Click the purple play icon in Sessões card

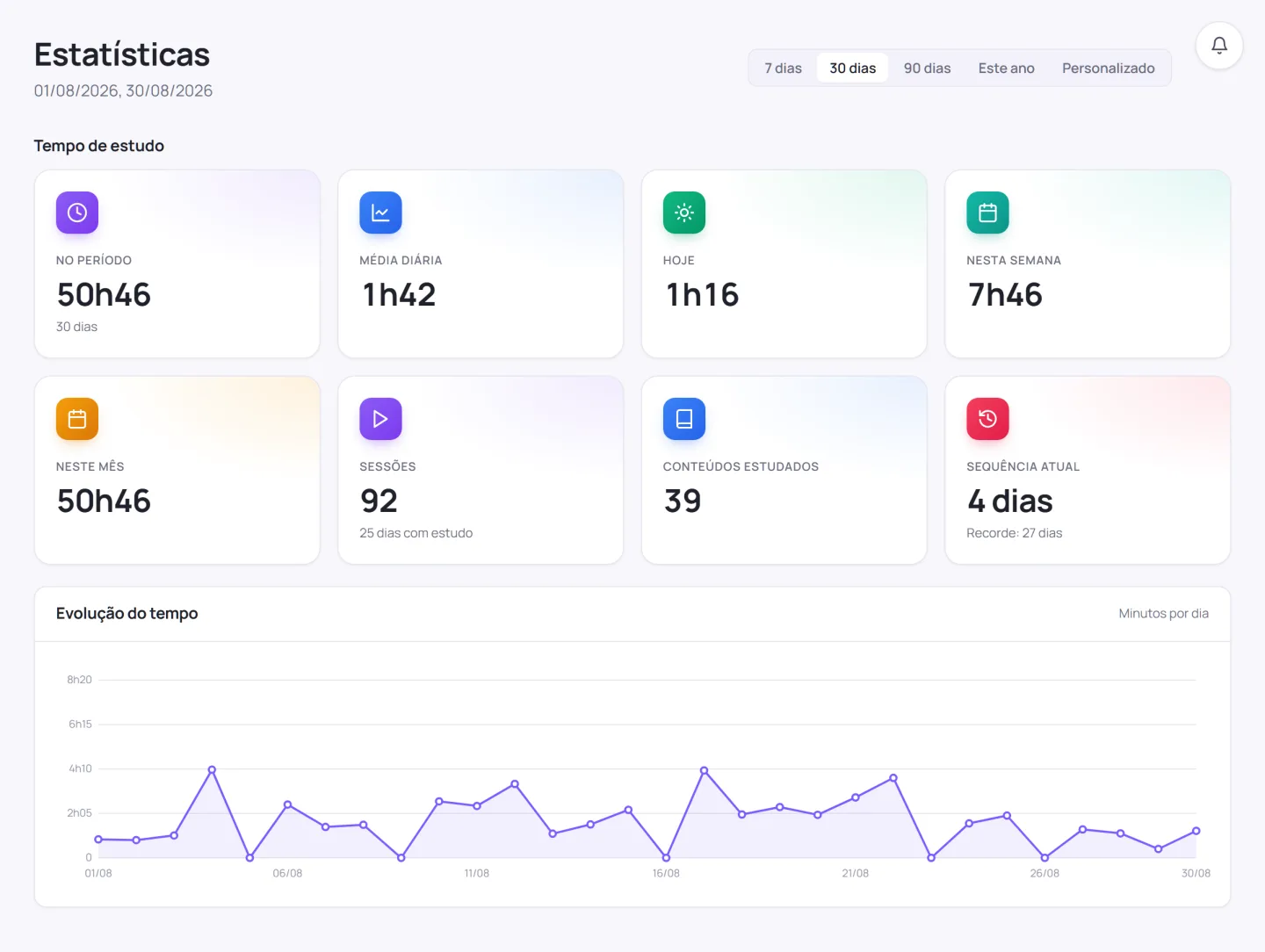point(380,419)
